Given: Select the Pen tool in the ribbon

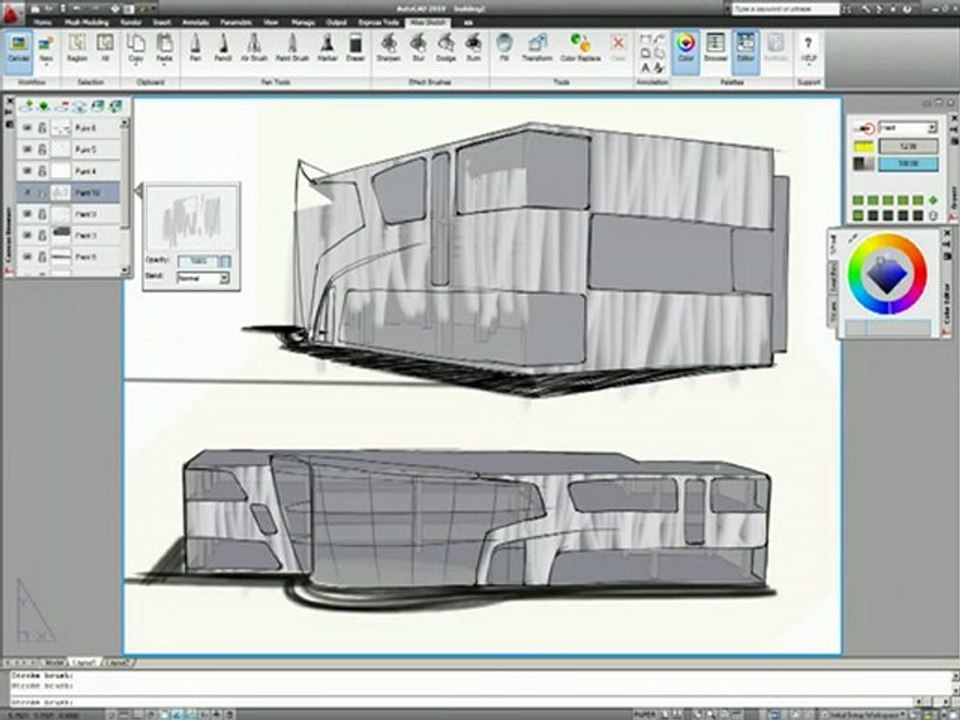Looking at the screenshot, I should point(195,48).
